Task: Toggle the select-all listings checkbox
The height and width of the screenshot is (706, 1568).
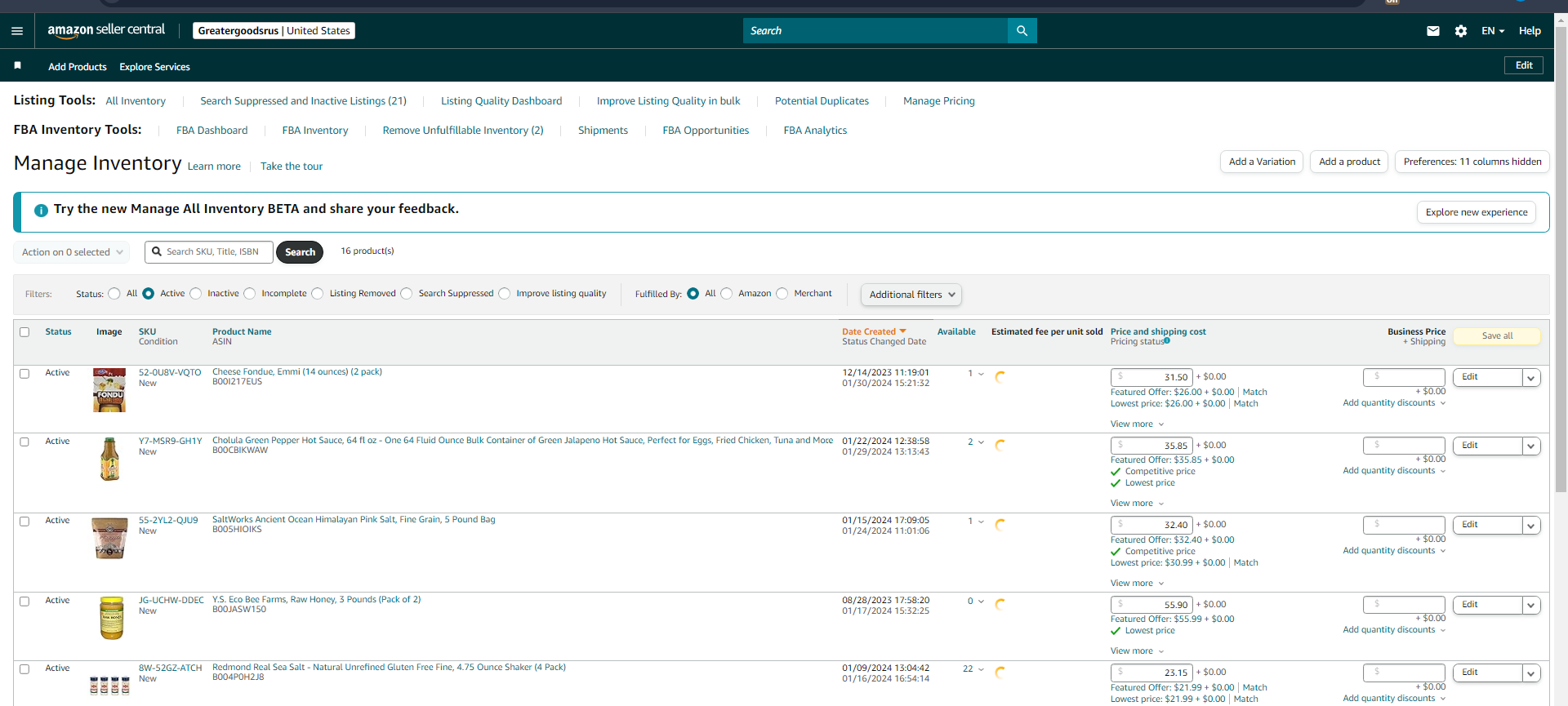Action: (24, 332)
